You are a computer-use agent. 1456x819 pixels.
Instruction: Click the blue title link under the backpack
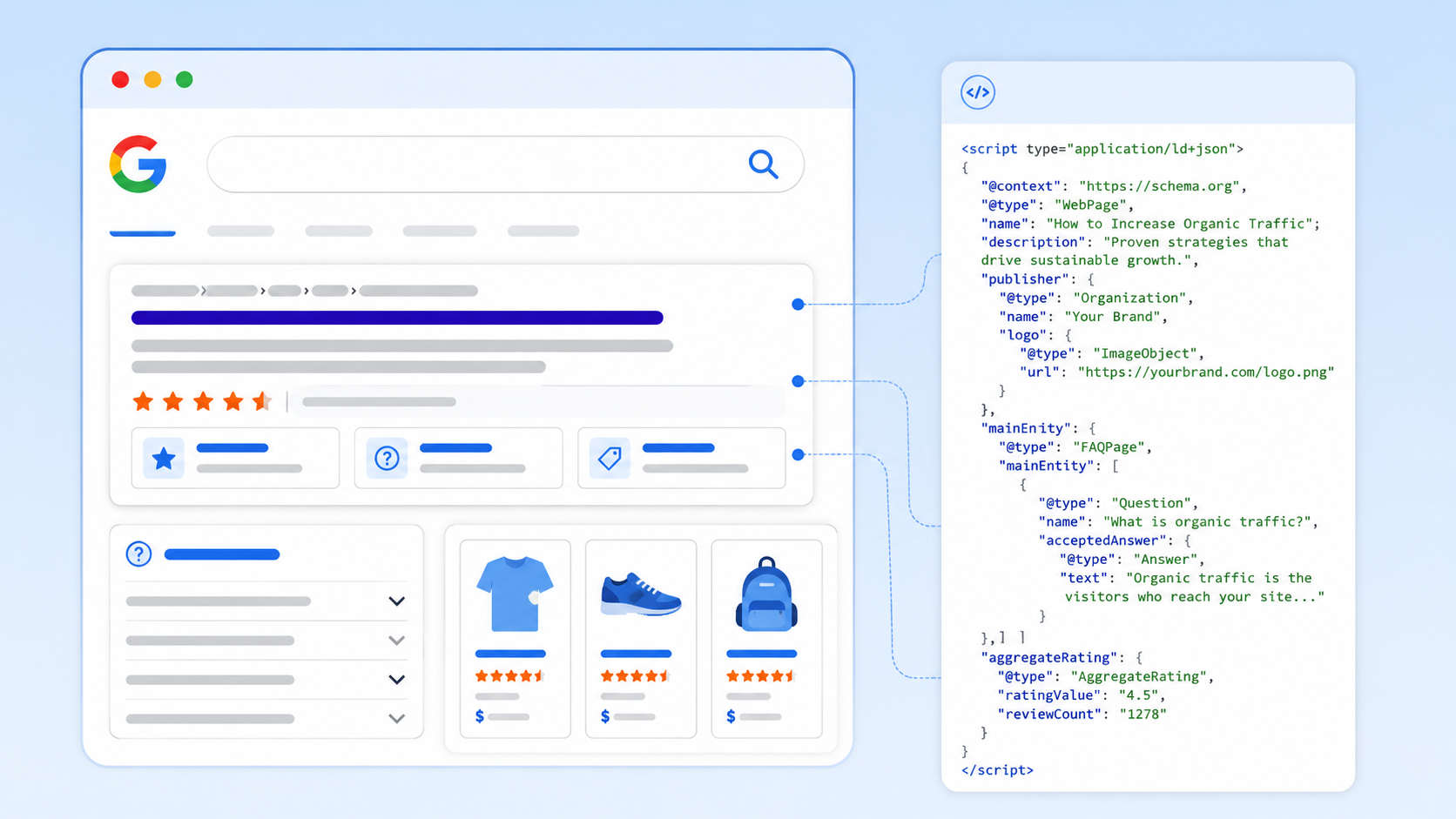click(761, 654)
